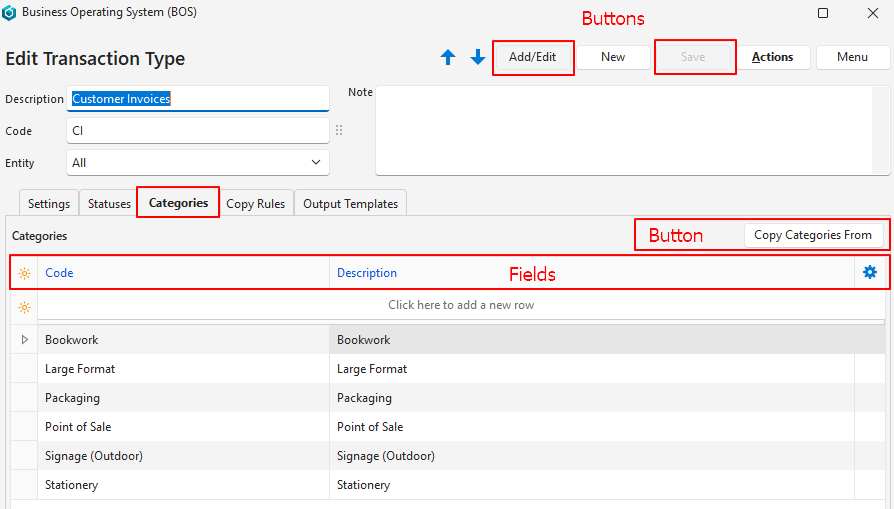Click the new-row sun icon

(25, 306)
